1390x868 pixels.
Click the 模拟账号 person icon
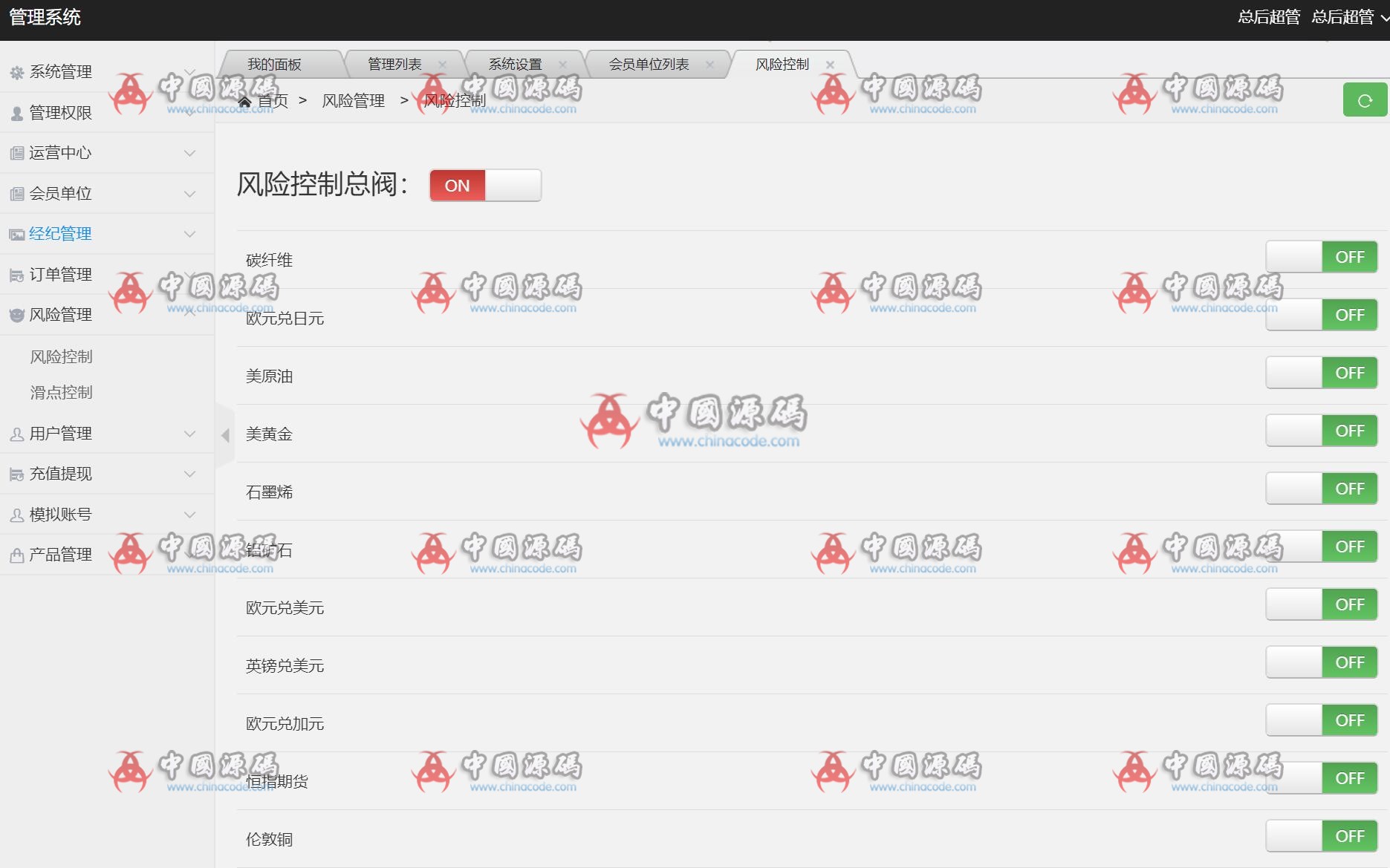click(x=17, y=515)
